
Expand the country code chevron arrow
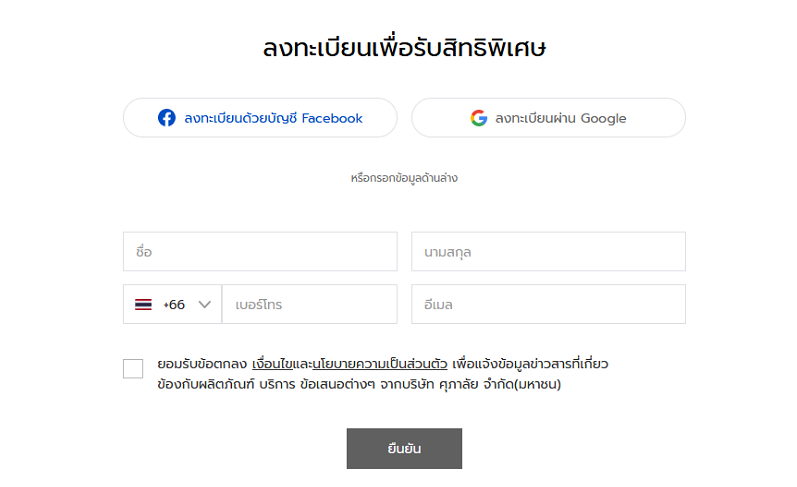click(205, 304)
